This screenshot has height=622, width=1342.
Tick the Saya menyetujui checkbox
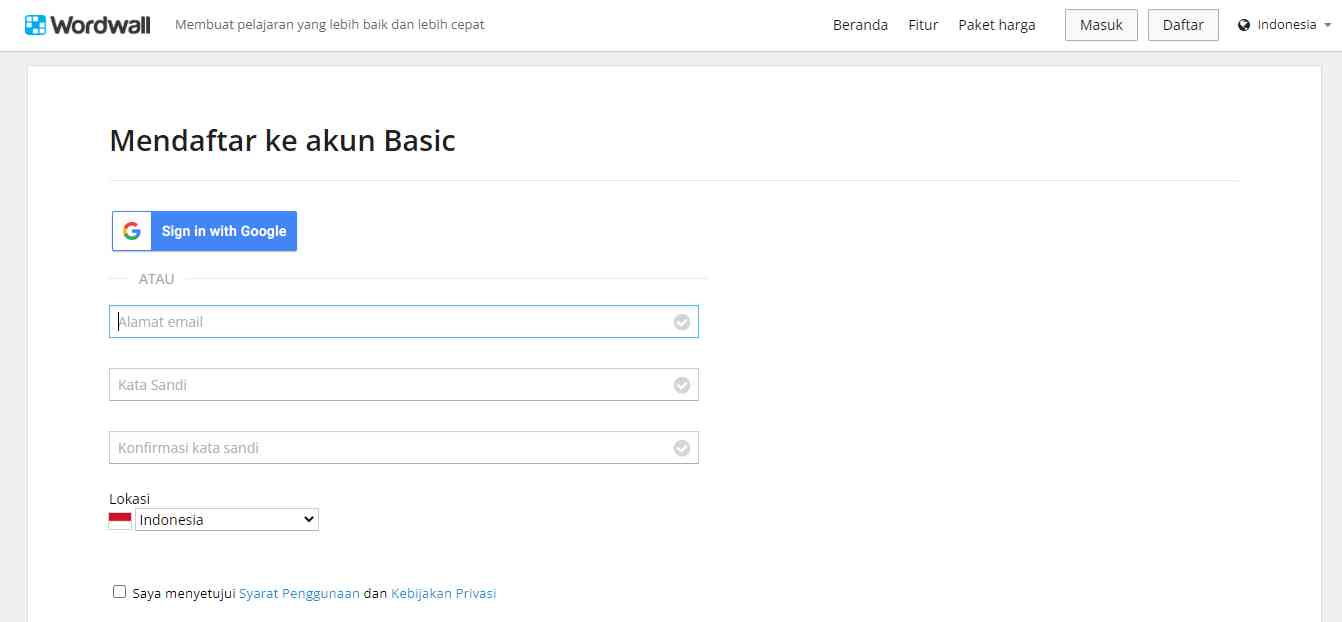tap(120, 592)
